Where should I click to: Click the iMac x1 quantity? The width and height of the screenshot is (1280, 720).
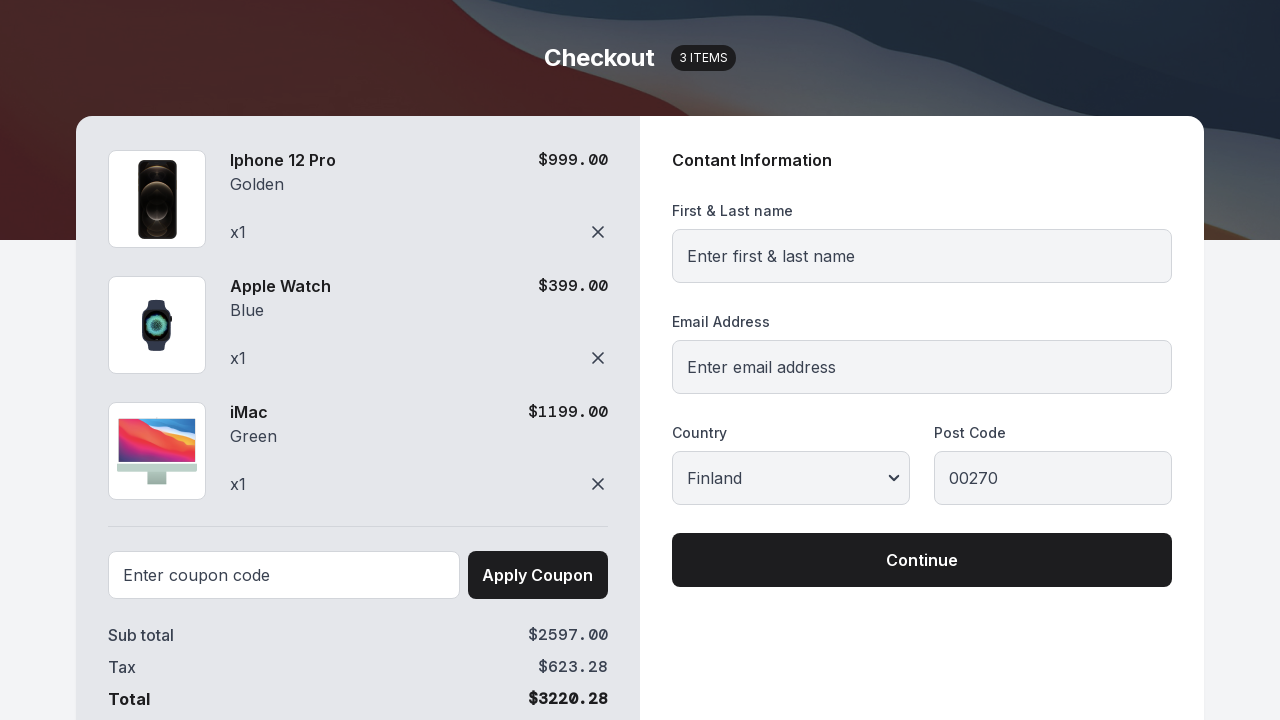pyautogui.click(x=238, y=484)
